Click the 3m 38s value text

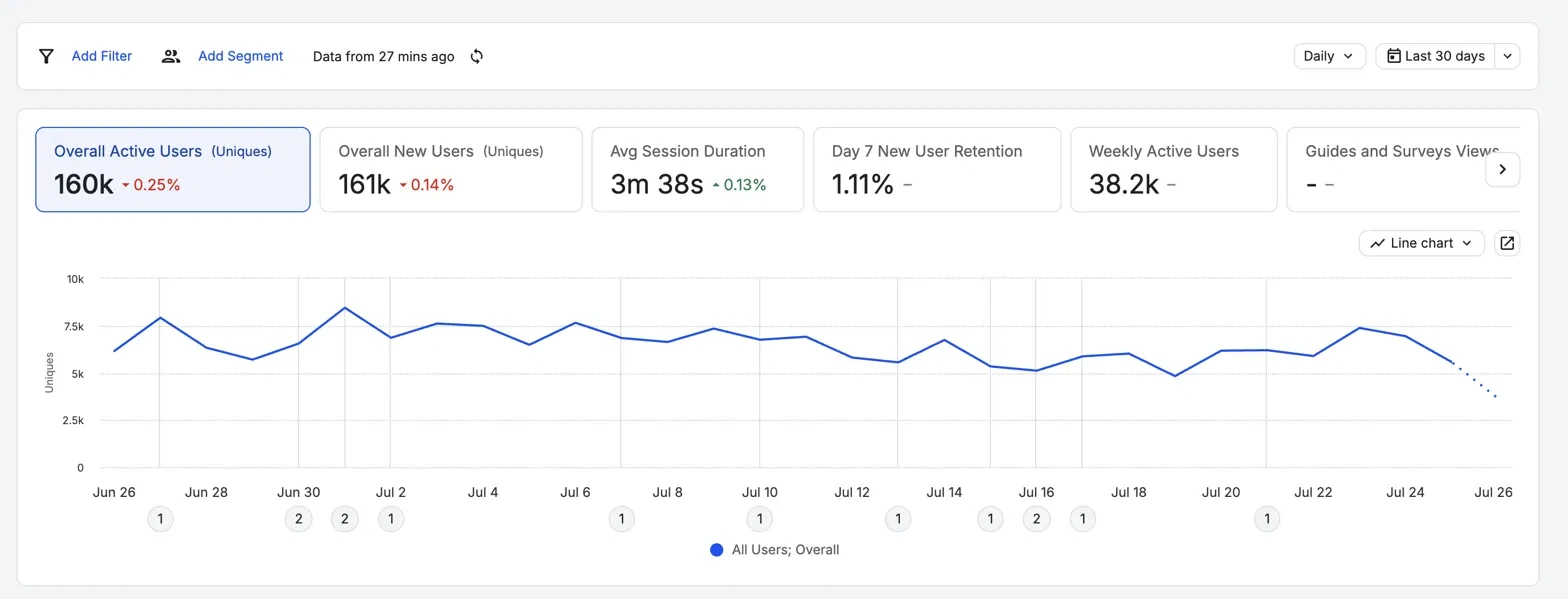[657, 184]
